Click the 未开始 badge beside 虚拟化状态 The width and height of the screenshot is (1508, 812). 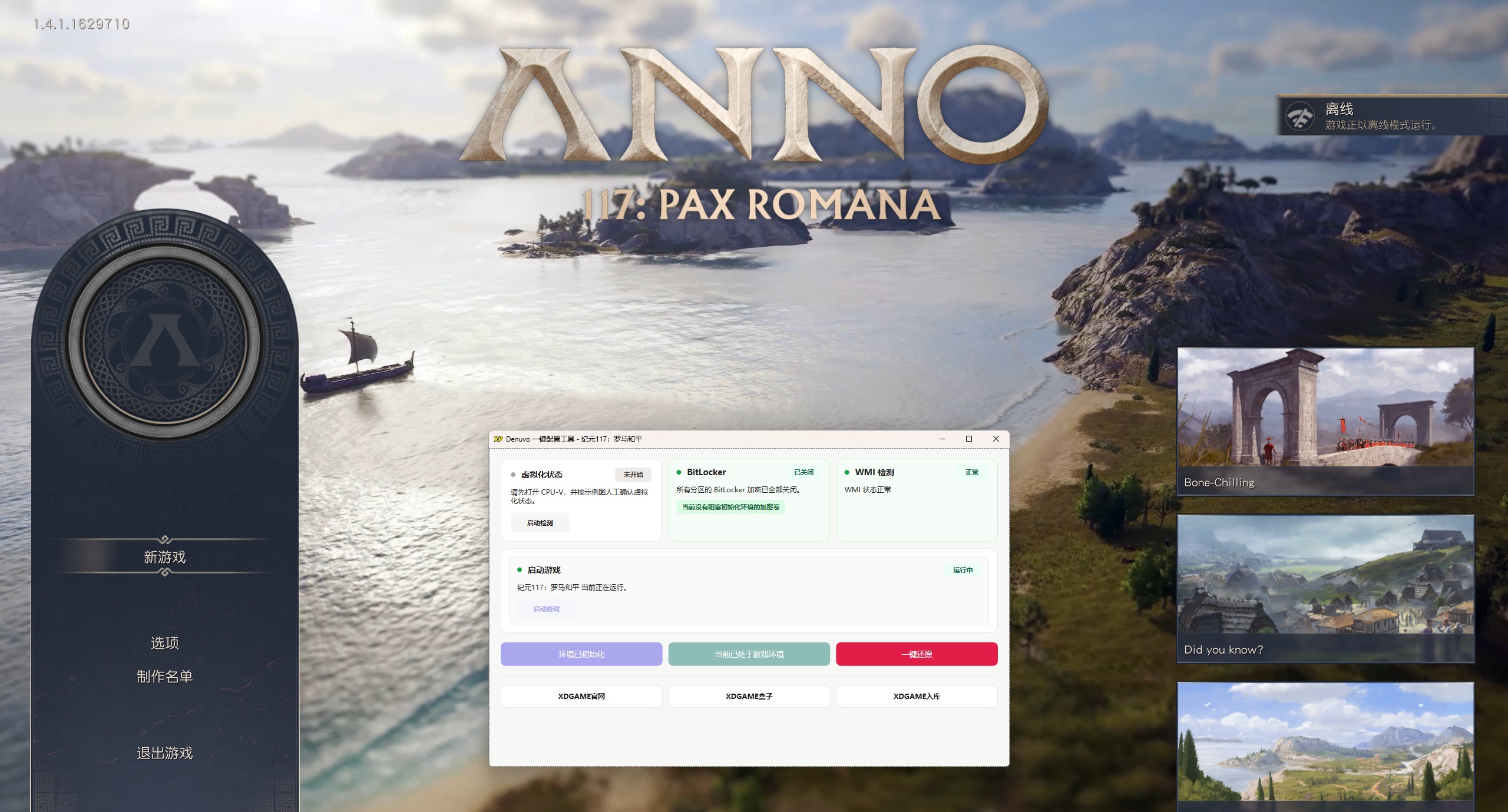(633, 474)
